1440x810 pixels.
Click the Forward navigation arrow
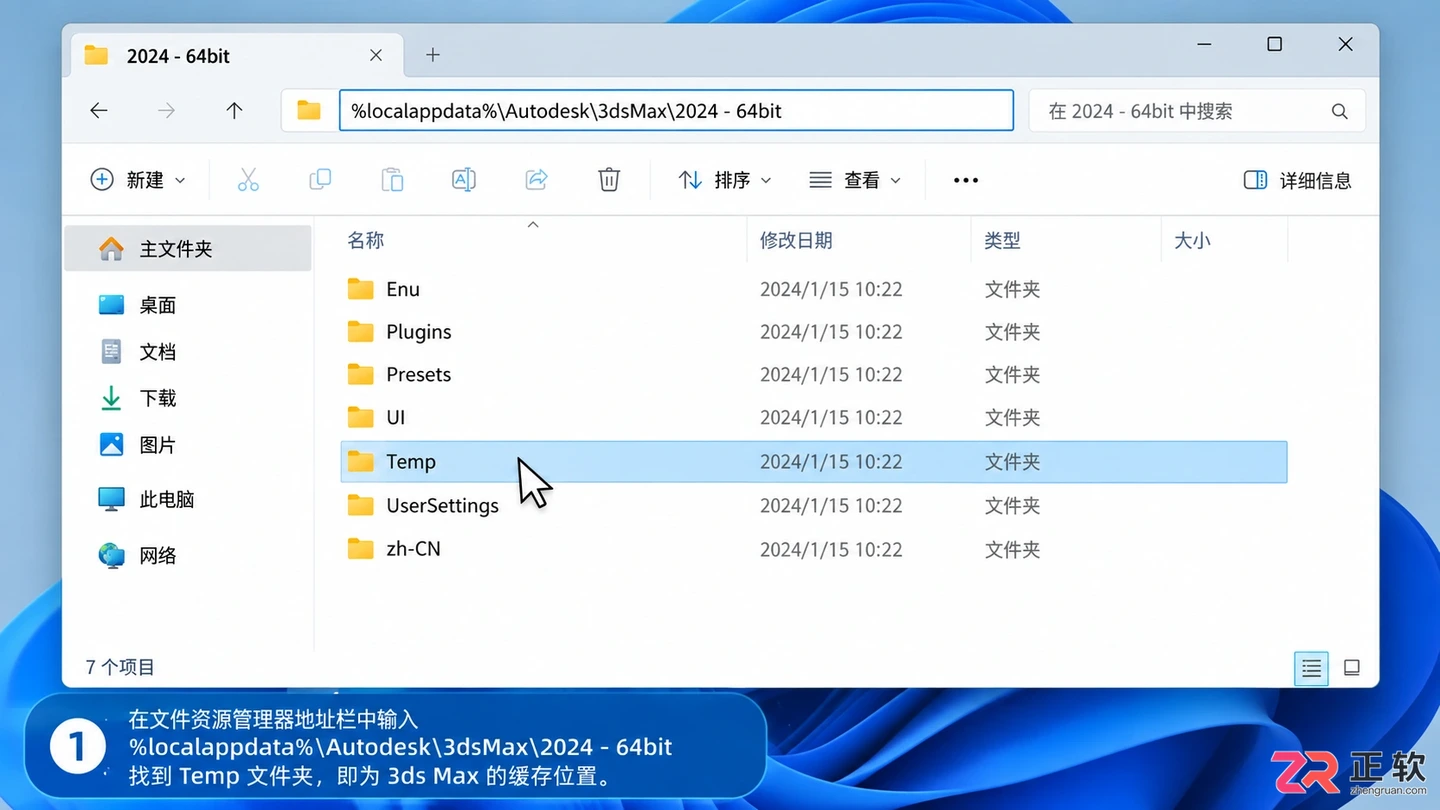click(166, 111)
